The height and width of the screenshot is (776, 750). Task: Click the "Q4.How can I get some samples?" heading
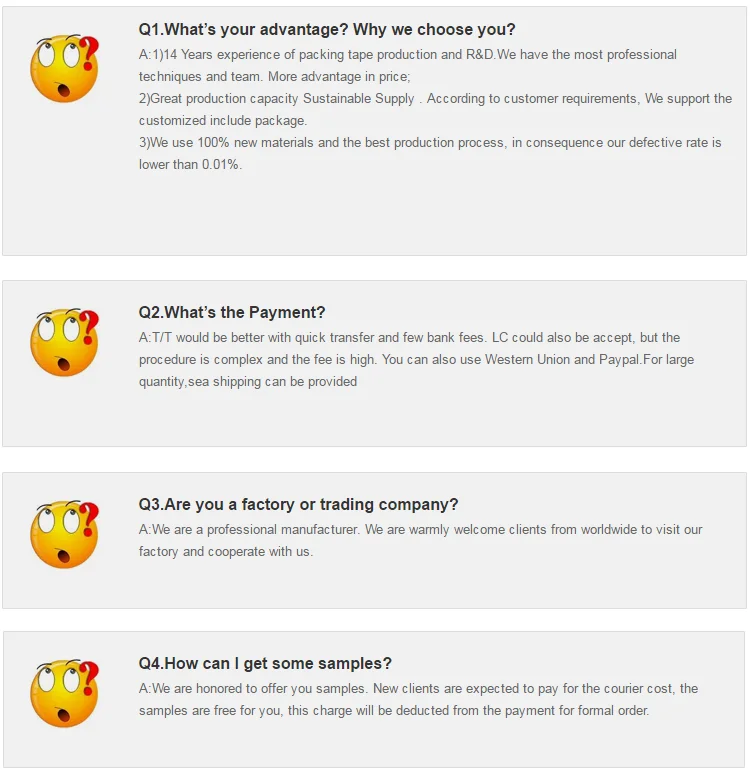coord(265,664)
